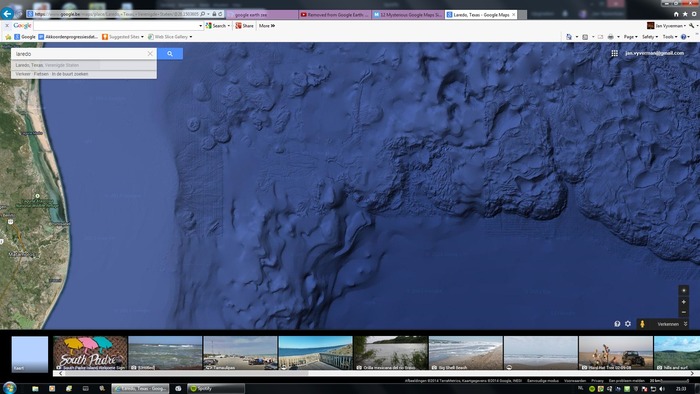Click the Share button on Google toolbar
700x394 pixels.
click(244, 26)
